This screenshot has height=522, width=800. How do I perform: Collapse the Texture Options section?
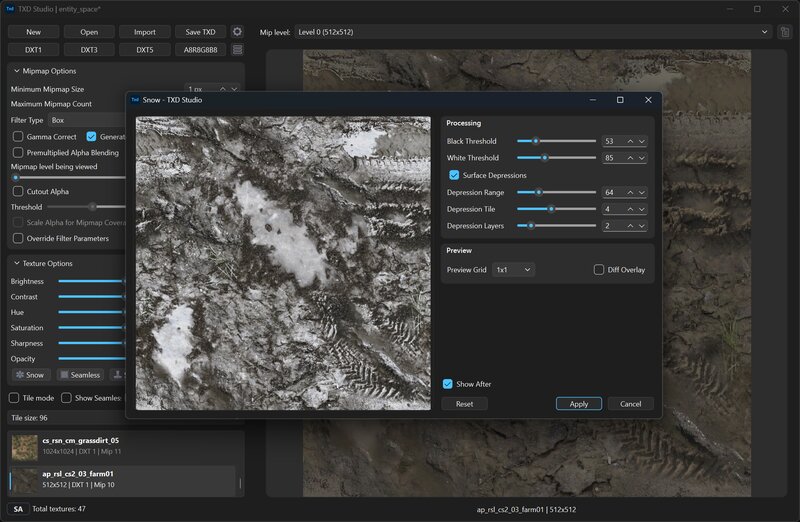tap(15, 264)
